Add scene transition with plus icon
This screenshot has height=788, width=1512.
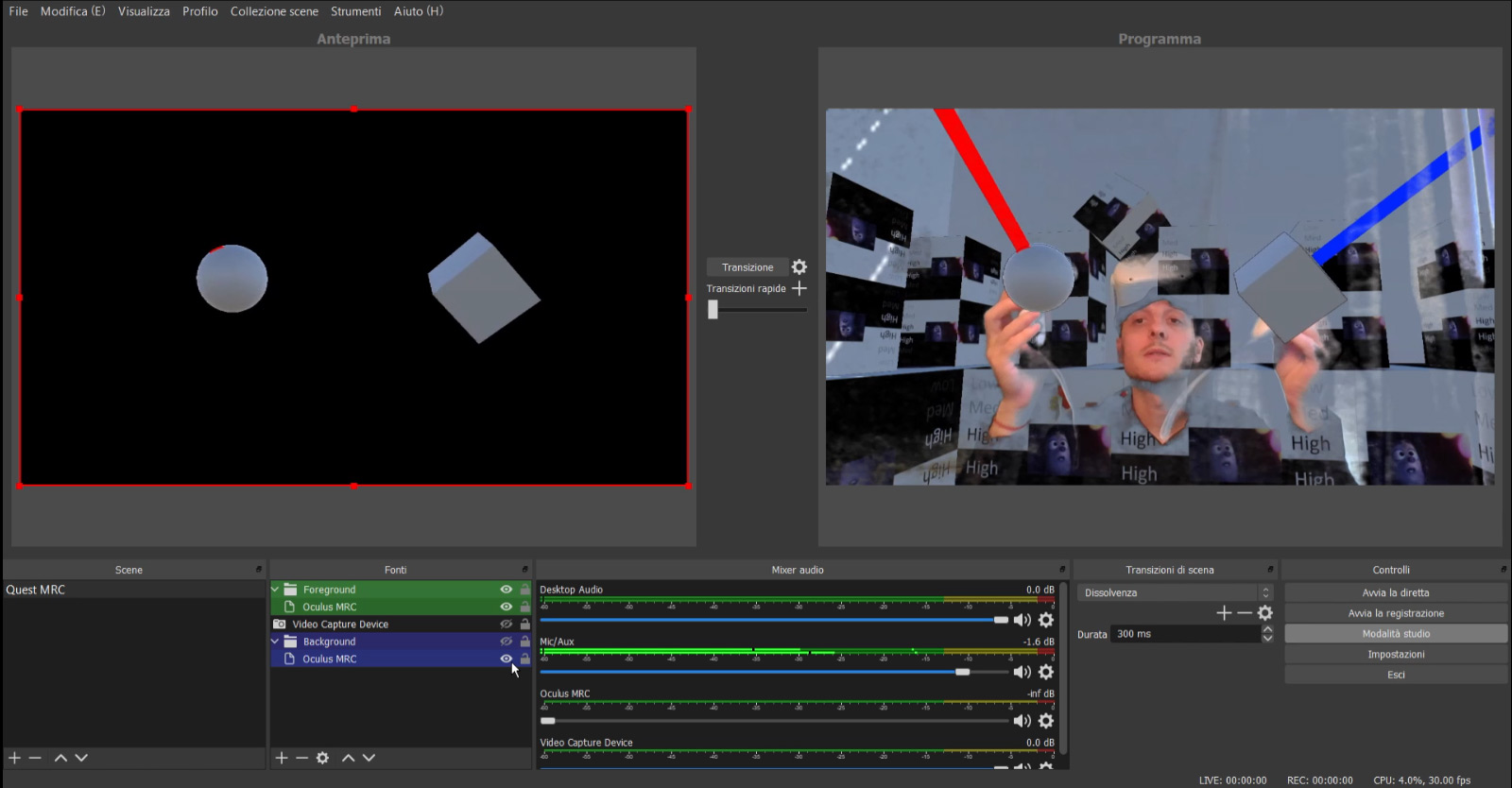point(1224,613)
